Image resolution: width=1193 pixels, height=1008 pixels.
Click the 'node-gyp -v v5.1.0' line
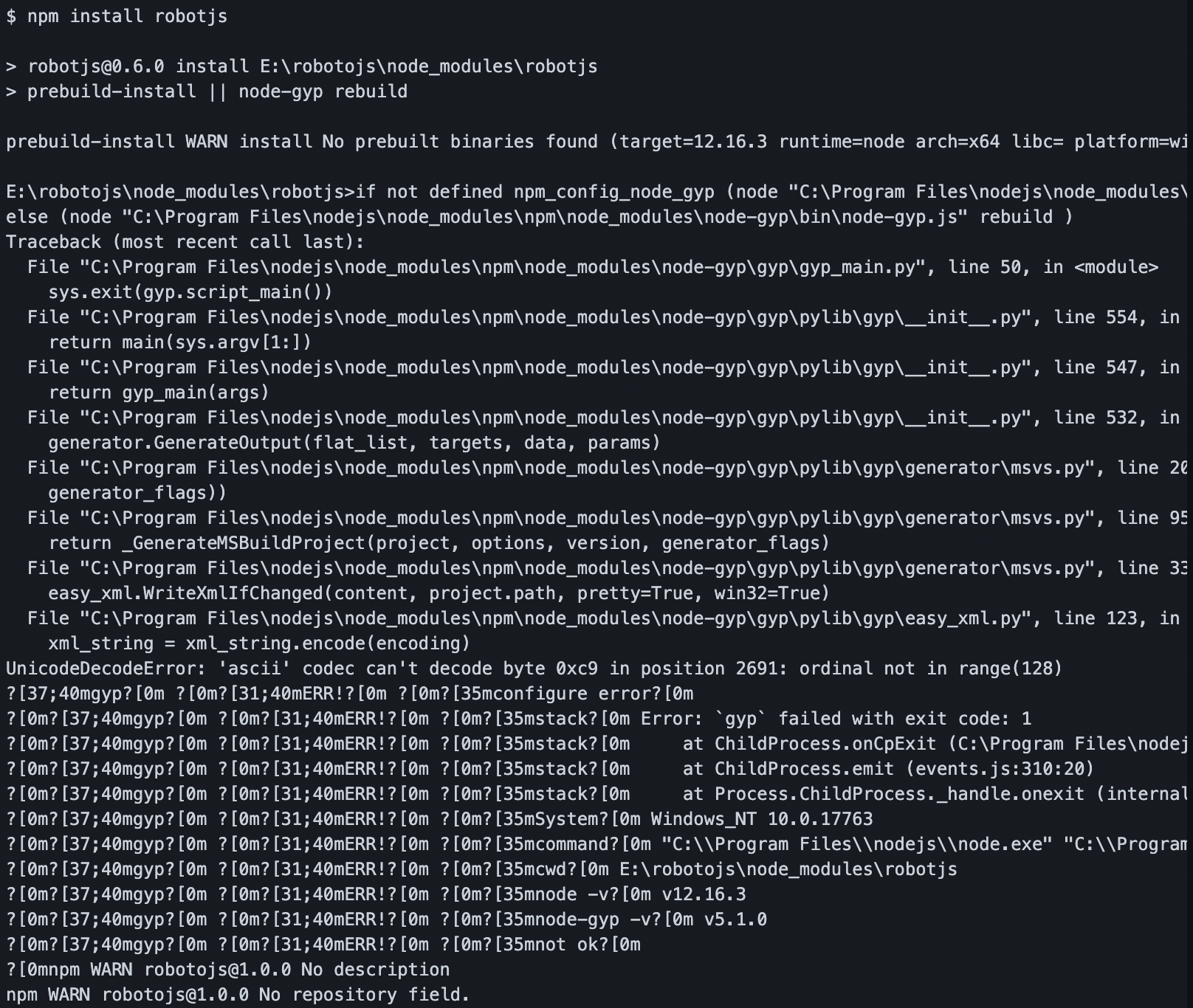(x=386, y=919)
